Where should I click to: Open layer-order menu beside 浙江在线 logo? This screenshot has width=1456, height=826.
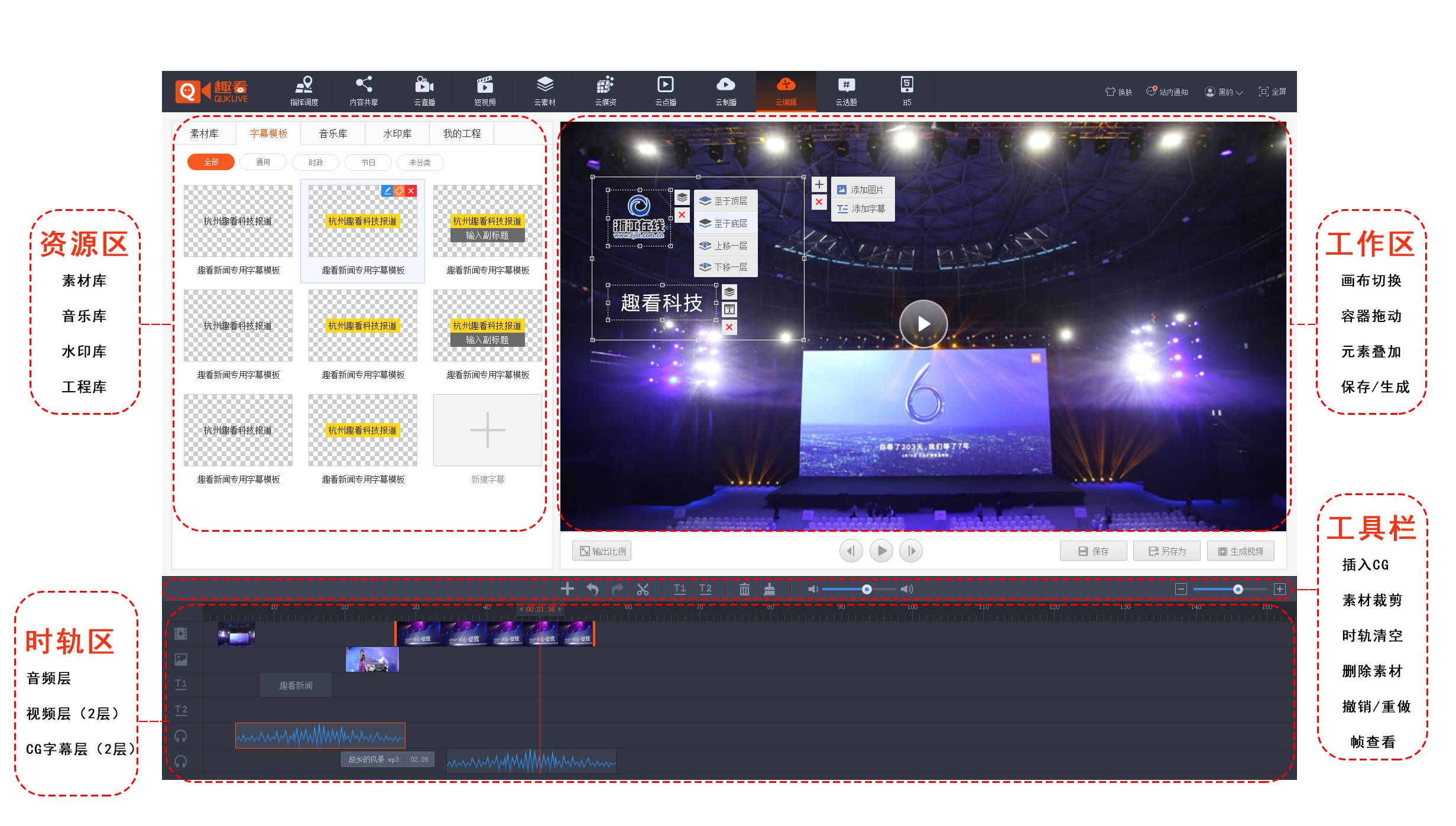682,197
